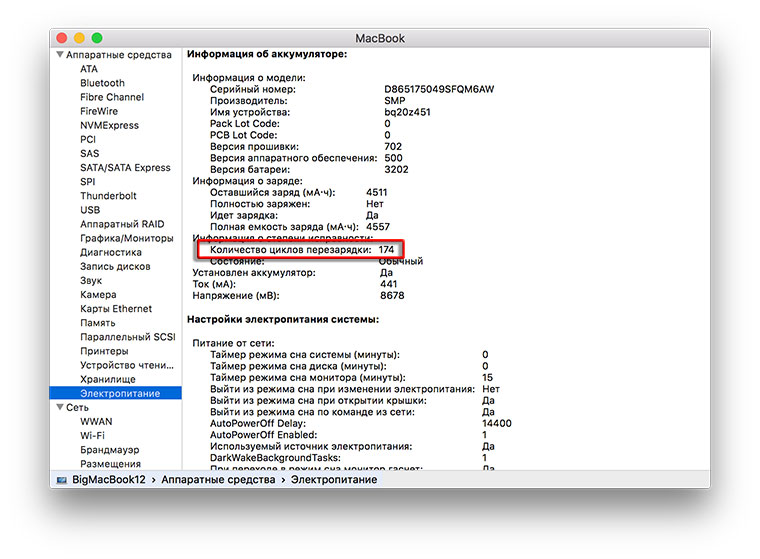Open WWAN under Сеть
This screenshot has width=760, height=559.
point(96,421)
